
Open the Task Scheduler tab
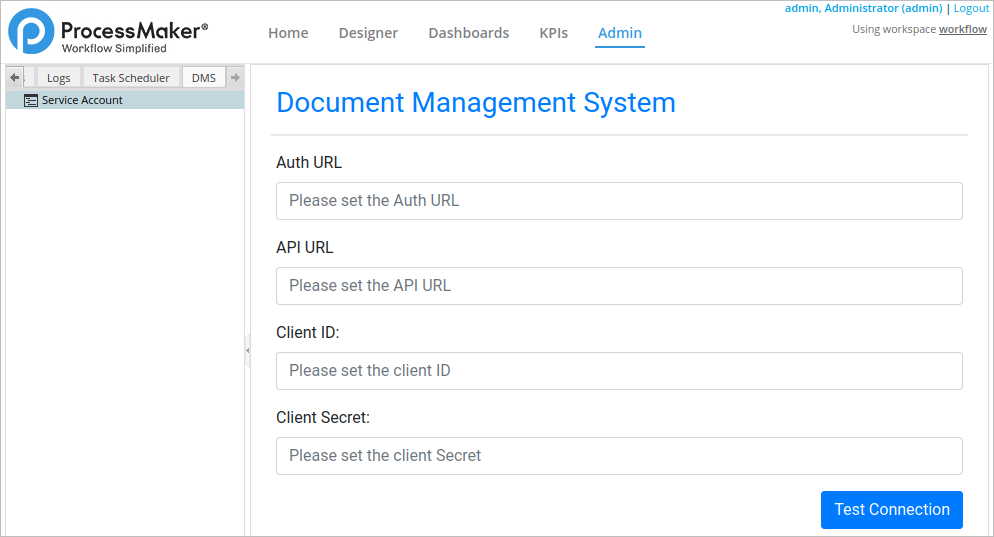(131, 78)
